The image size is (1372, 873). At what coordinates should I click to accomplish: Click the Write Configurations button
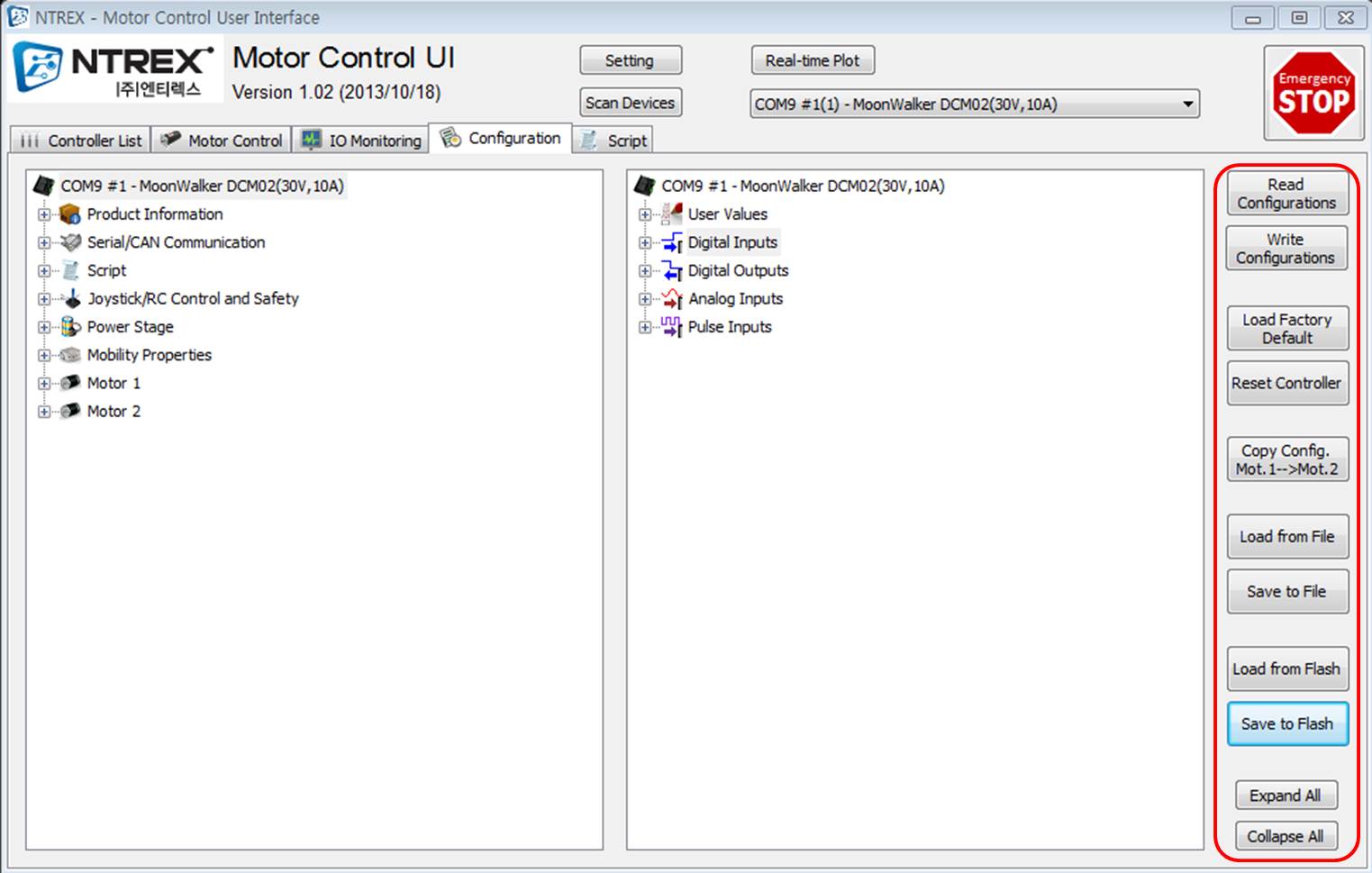pyautogui.click(x=1287, y=248)
